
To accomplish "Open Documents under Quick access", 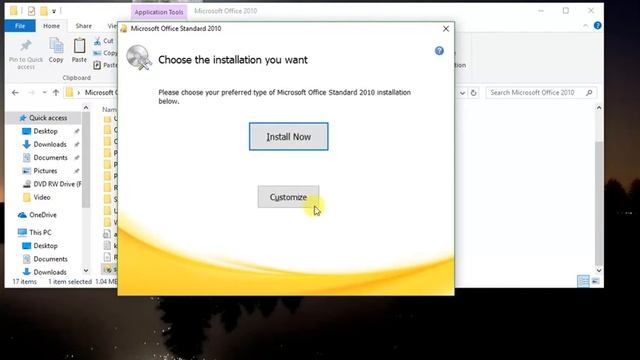I will click(x=50, y=158).
